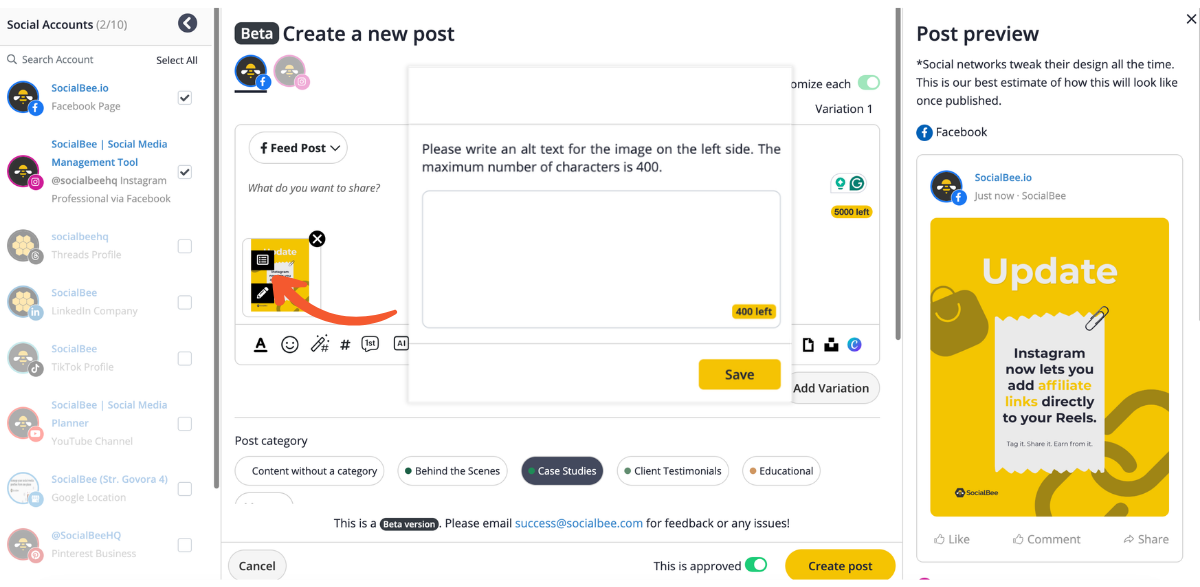Screen dimensions: 1200x587
Task: Click the first comment '1st' icon
Action: pyautogui.click(x=370, y=344)
